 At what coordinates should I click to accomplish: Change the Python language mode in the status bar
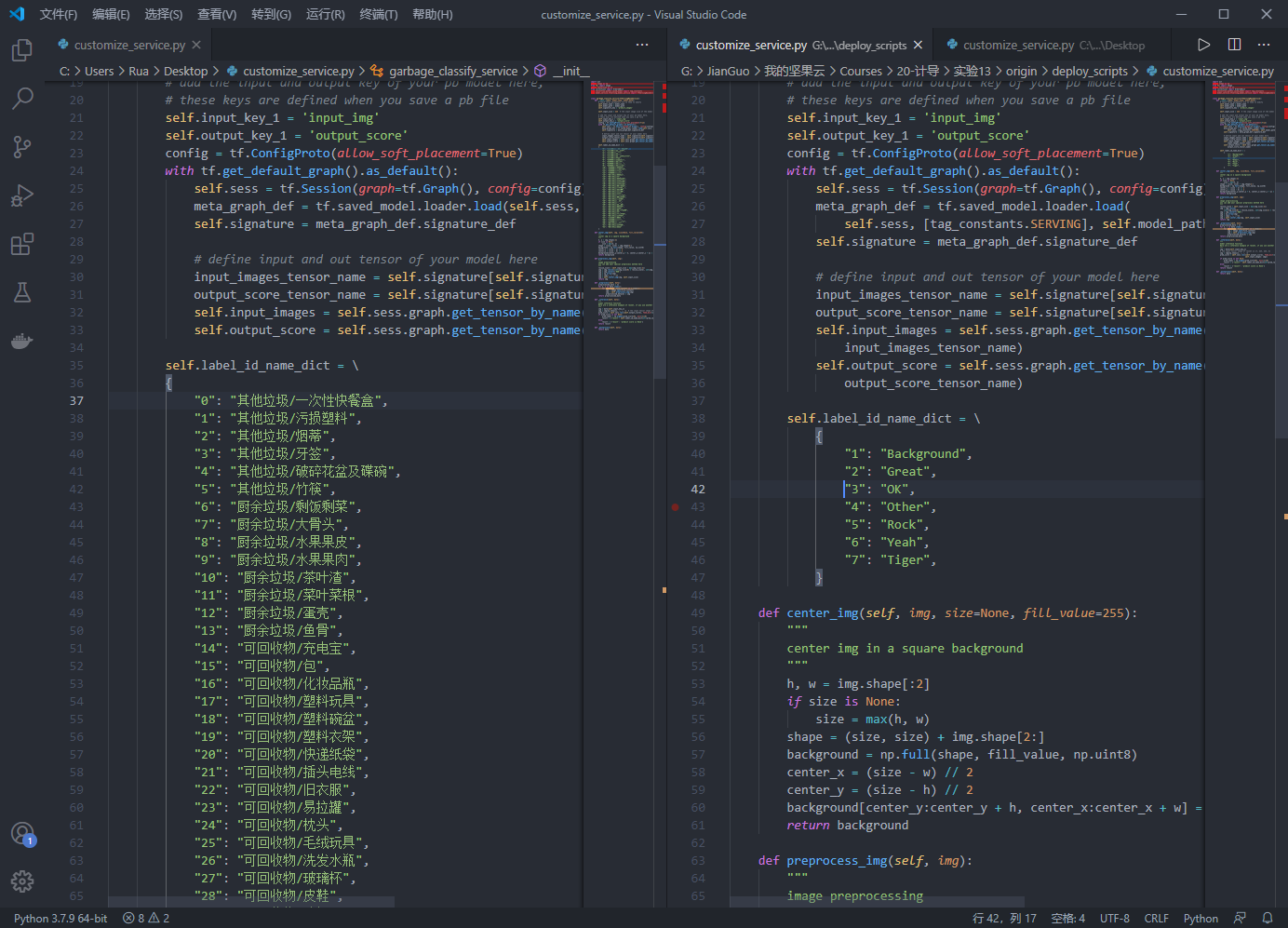1201,918
